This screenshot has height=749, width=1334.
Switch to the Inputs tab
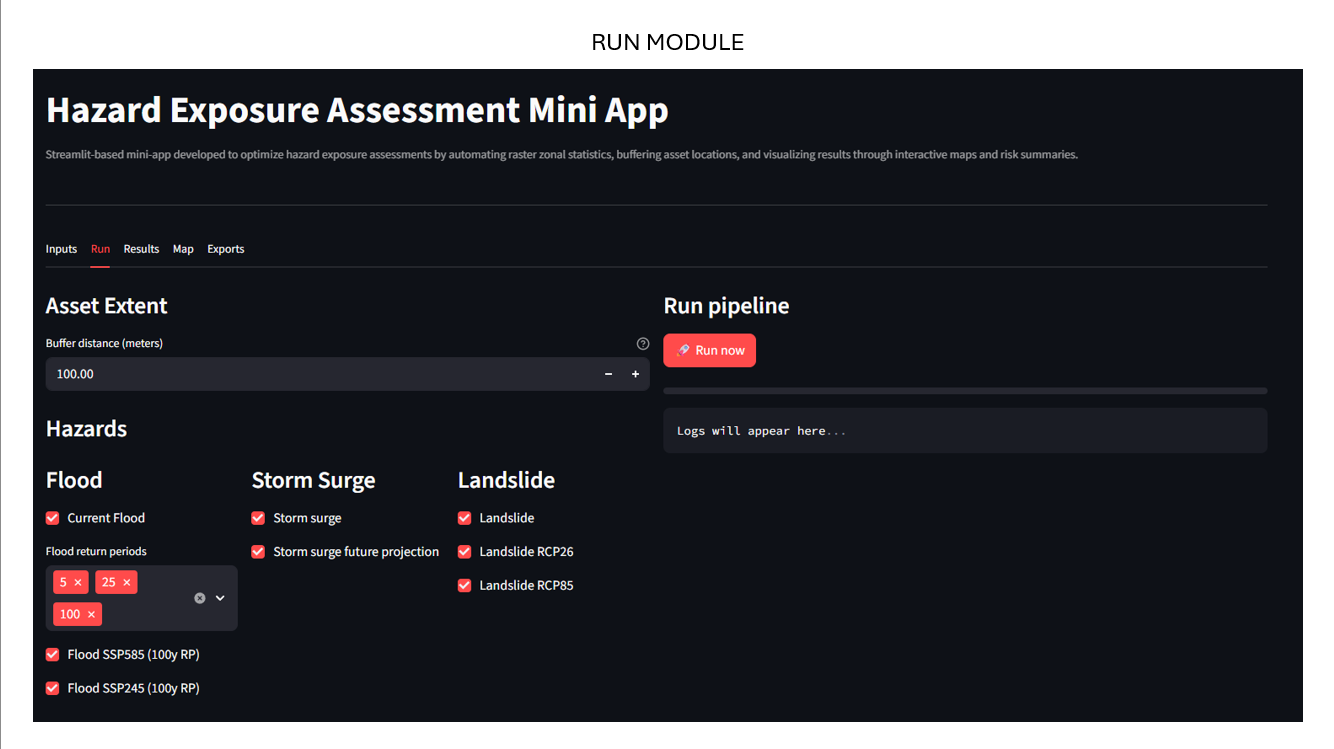coord(61,249)
